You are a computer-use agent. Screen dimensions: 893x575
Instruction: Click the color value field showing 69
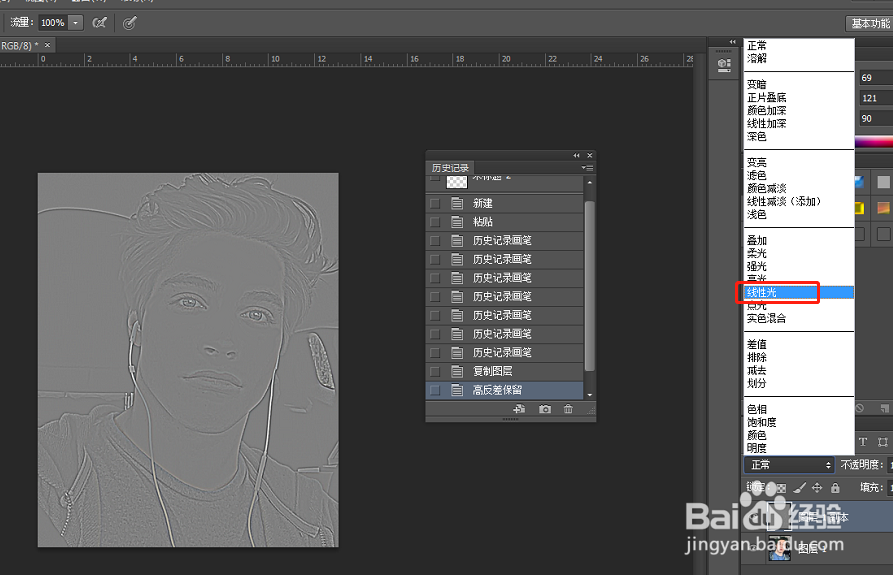click(x=875, y=78)
